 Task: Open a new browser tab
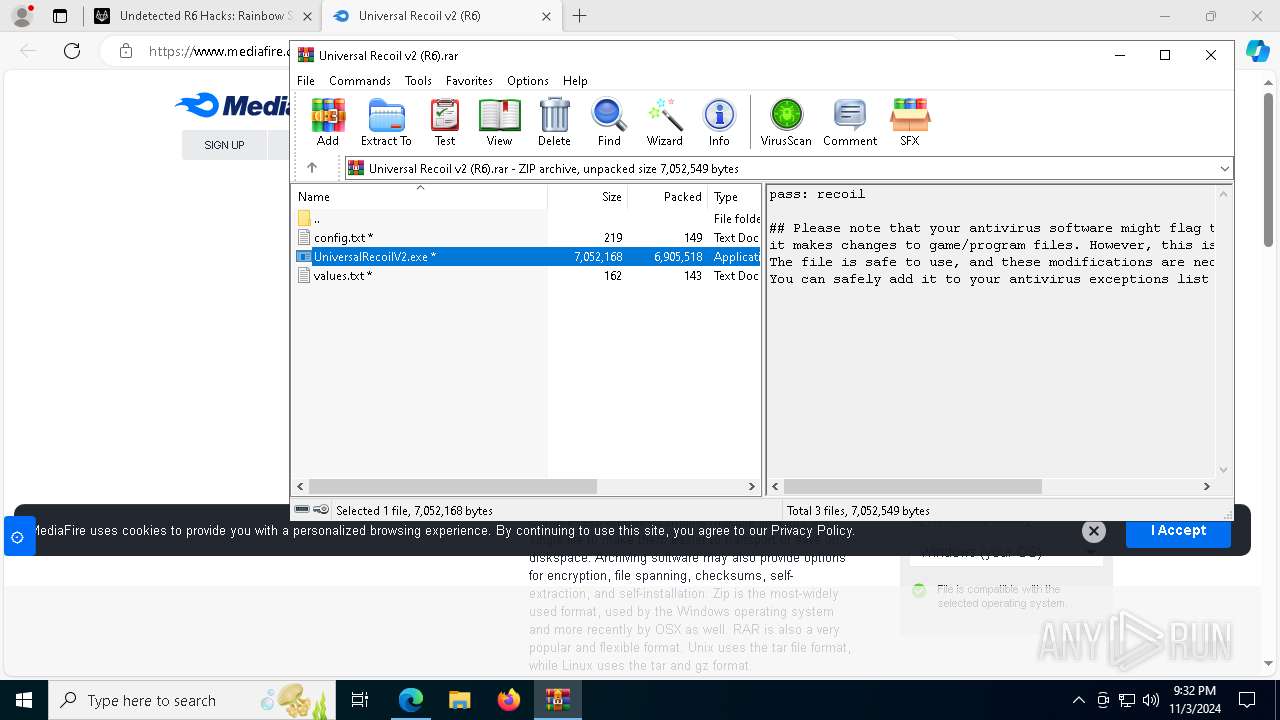[x=580, y=16]
